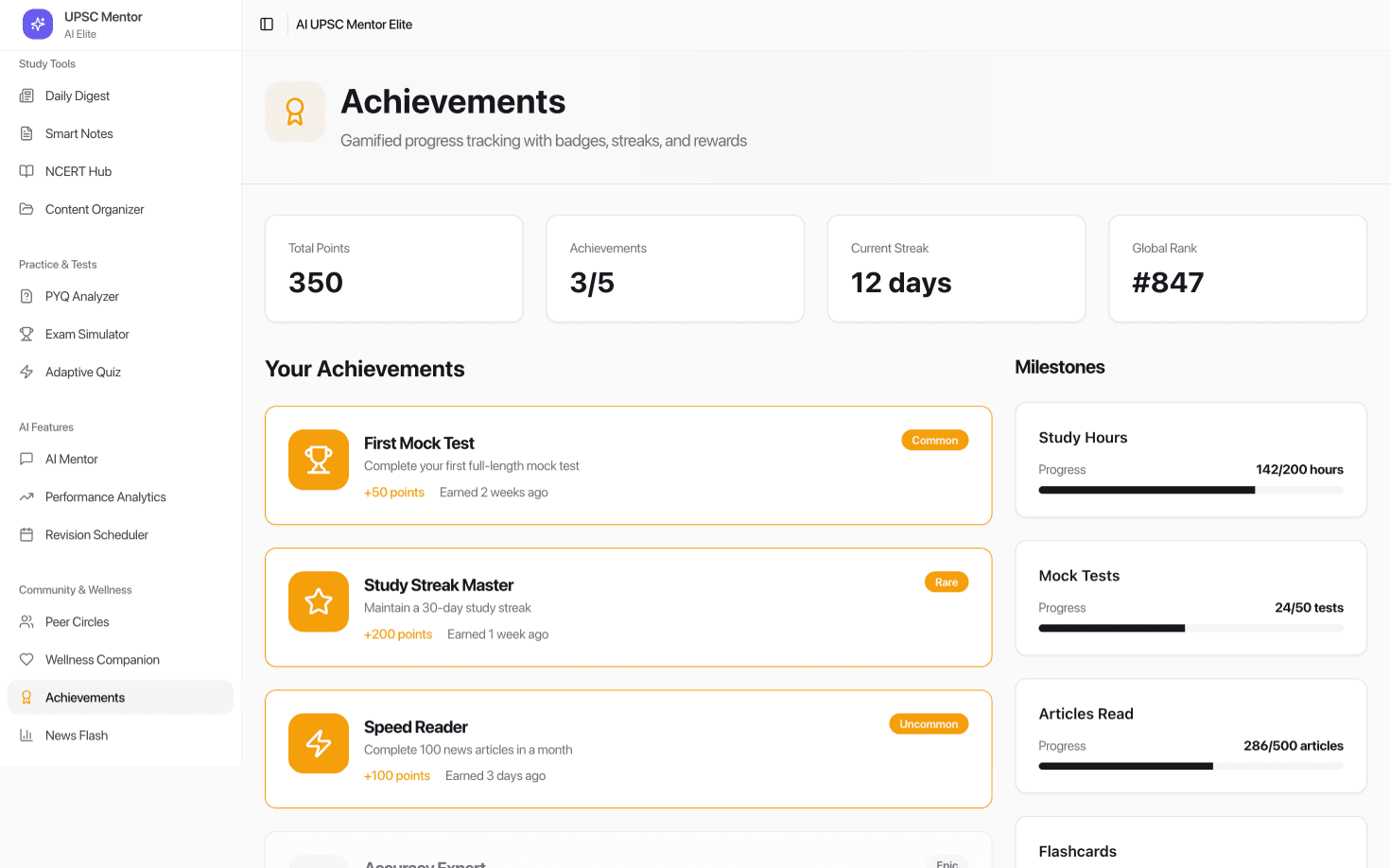
Task: View Performance Analytics
Action: 120,496
